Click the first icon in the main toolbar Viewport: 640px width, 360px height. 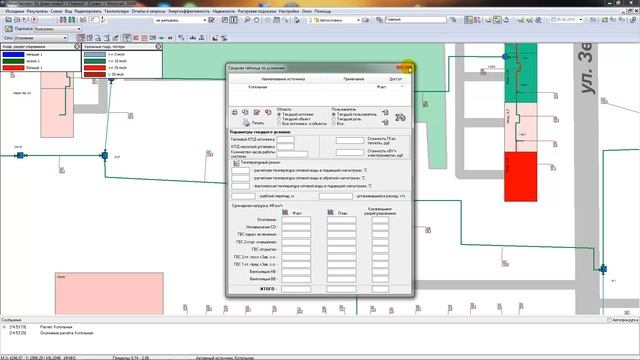9,20
